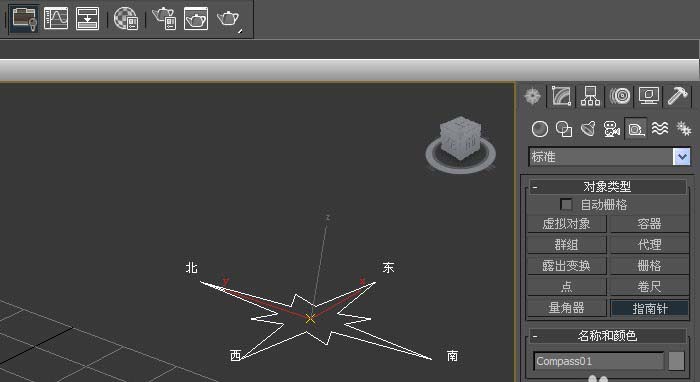
Task: Click the 虚拟对象 button
Action: click(567, 224)
